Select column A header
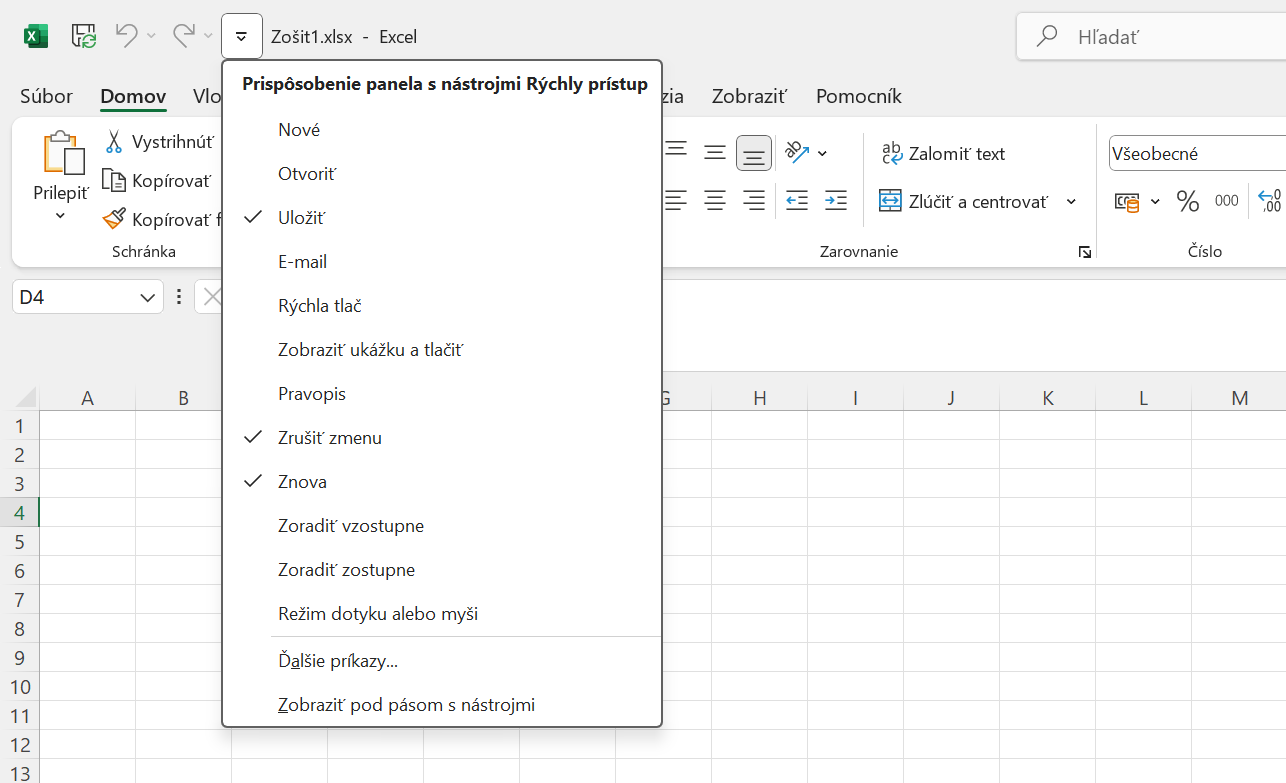Image resolution: width=1286 pixels, height=783 pixels. pyautogui.click(x=88, y=398)
